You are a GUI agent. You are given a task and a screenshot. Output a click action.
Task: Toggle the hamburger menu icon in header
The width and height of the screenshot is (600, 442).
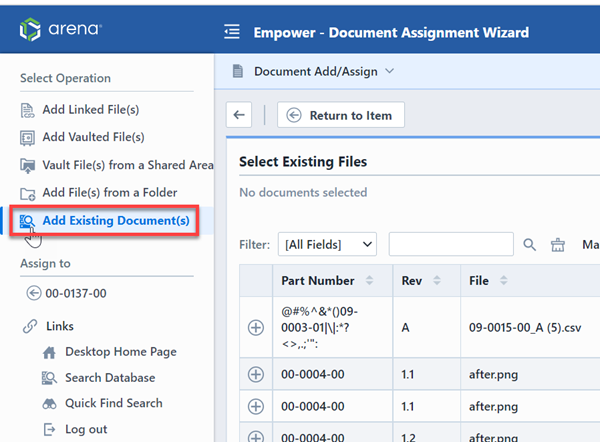click(x=232, y=32)
